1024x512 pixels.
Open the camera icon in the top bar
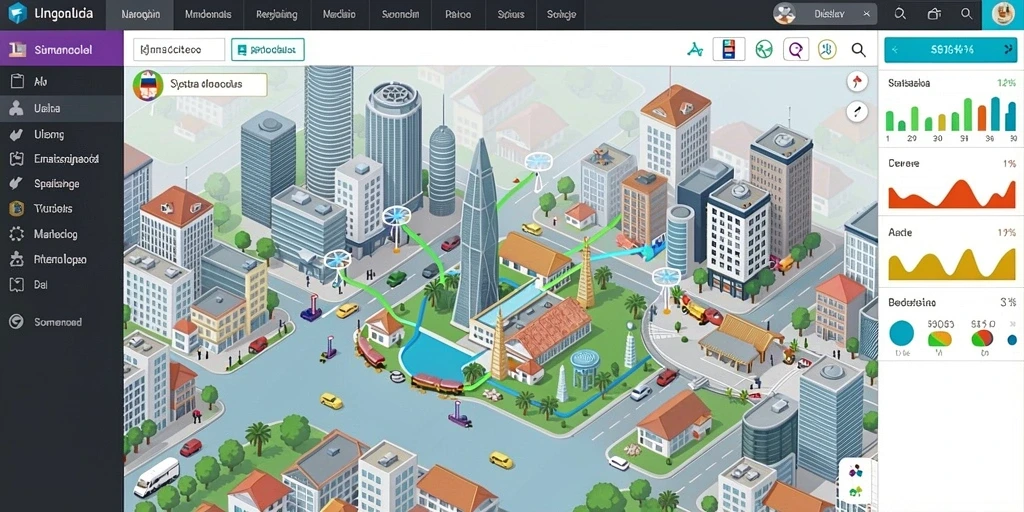pos(935,14)
